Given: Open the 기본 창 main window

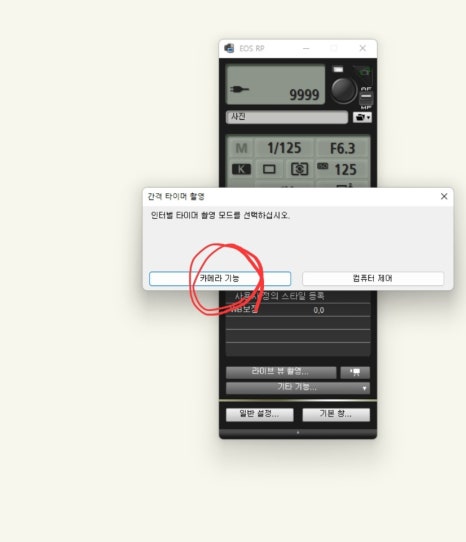Looking at the screenshot, I should point(336,414).
